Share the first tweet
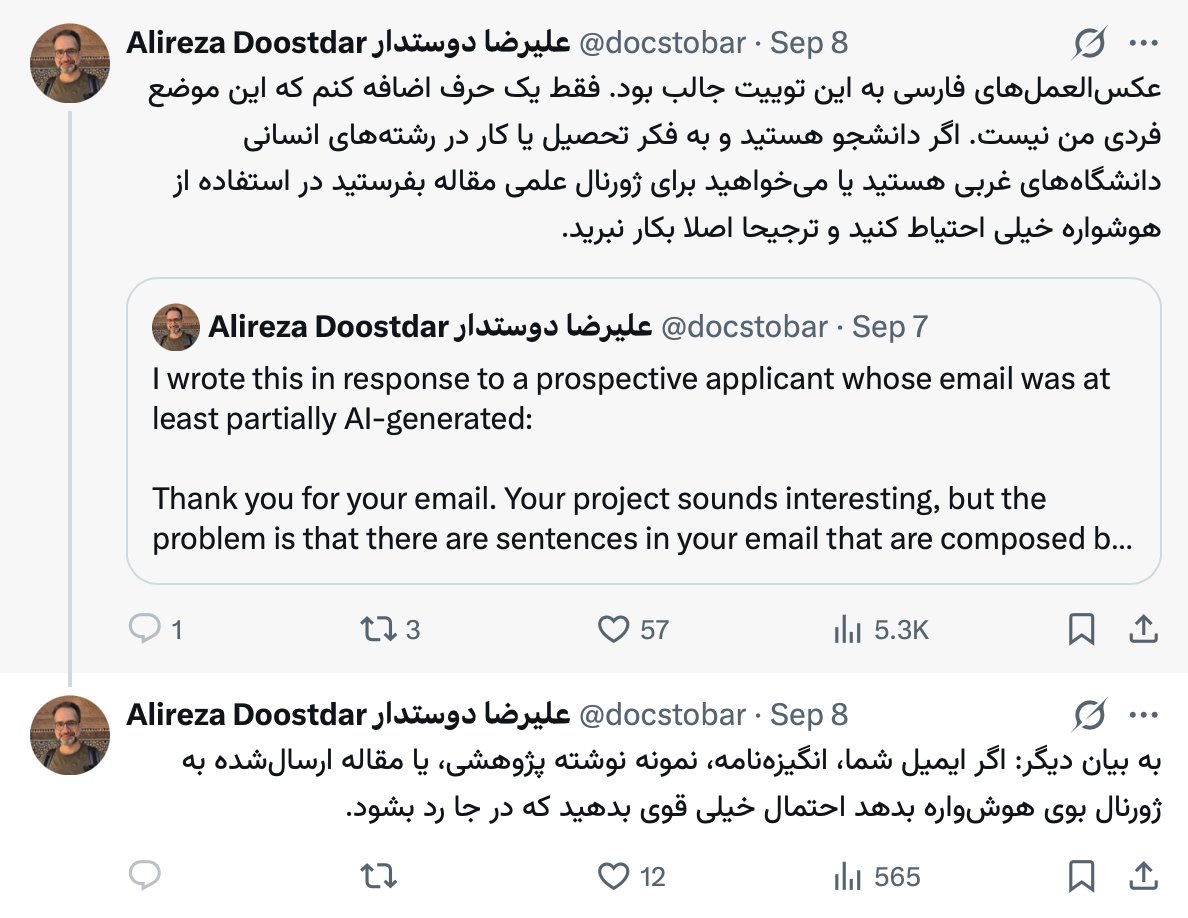 (1143, 629)
